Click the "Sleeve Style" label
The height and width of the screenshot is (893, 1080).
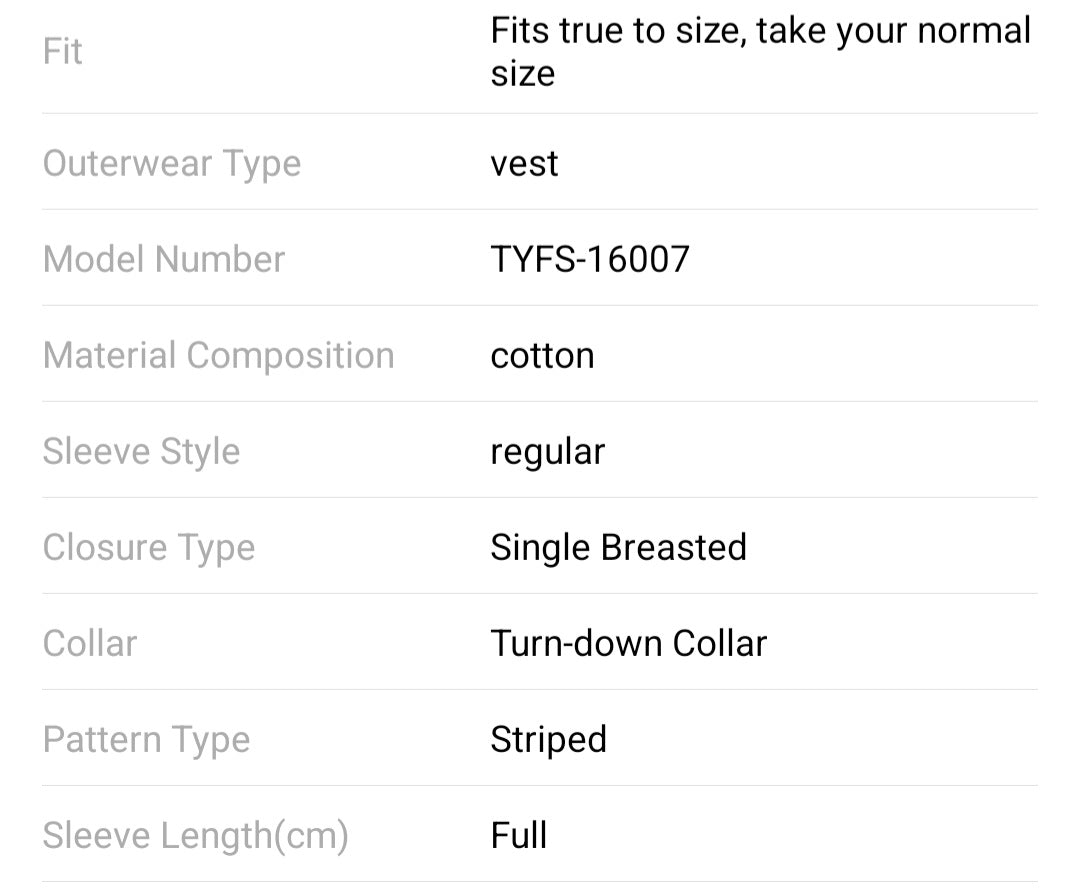(141, 451)
